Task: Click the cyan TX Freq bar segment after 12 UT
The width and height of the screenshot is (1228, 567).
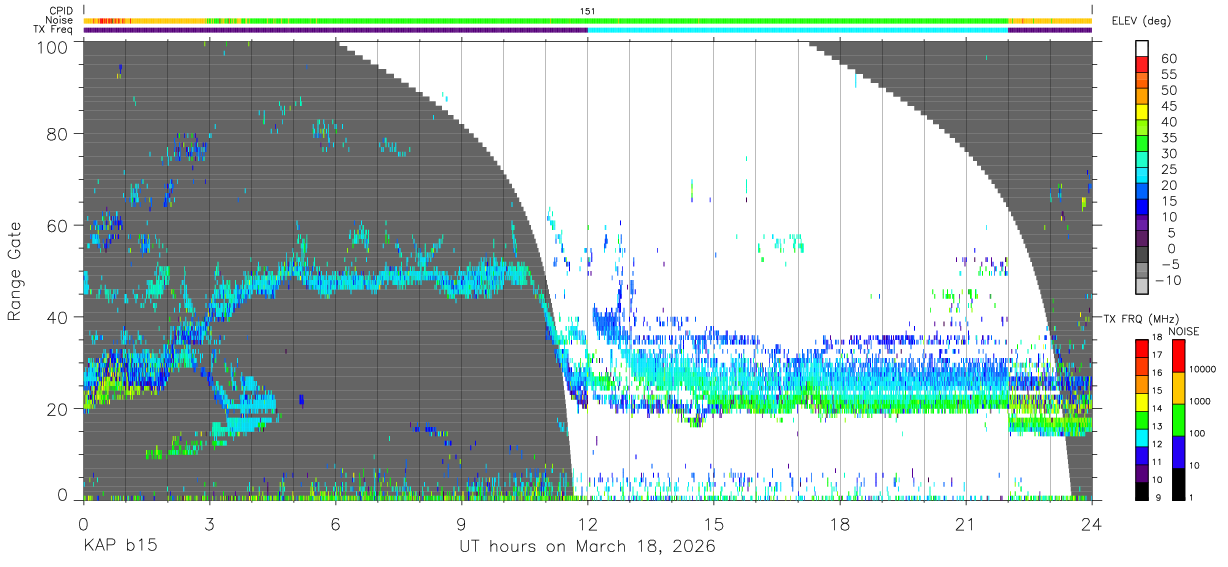Action: [798, 30]
